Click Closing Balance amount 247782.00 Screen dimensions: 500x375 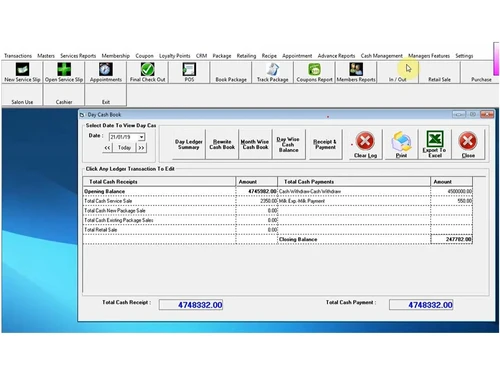[452, 239]
